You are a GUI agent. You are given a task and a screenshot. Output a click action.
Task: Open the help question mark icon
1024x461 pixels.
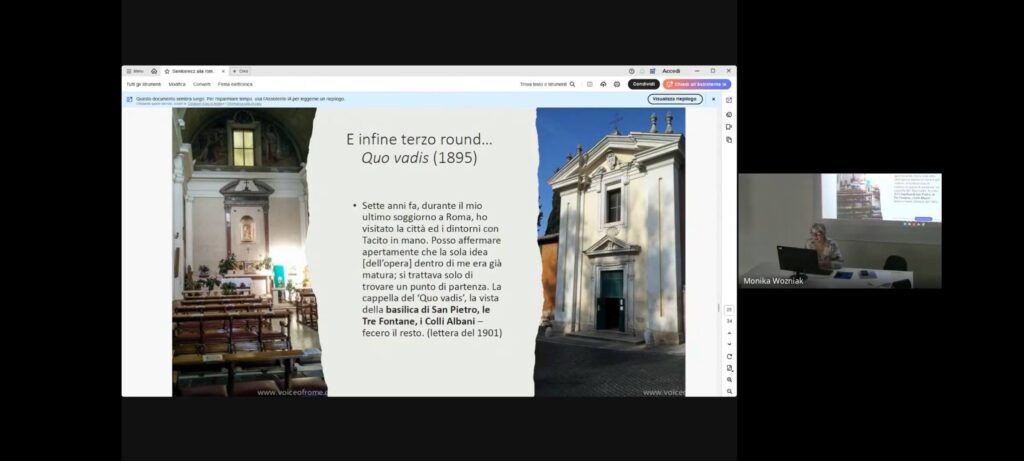tap(632, 71)
